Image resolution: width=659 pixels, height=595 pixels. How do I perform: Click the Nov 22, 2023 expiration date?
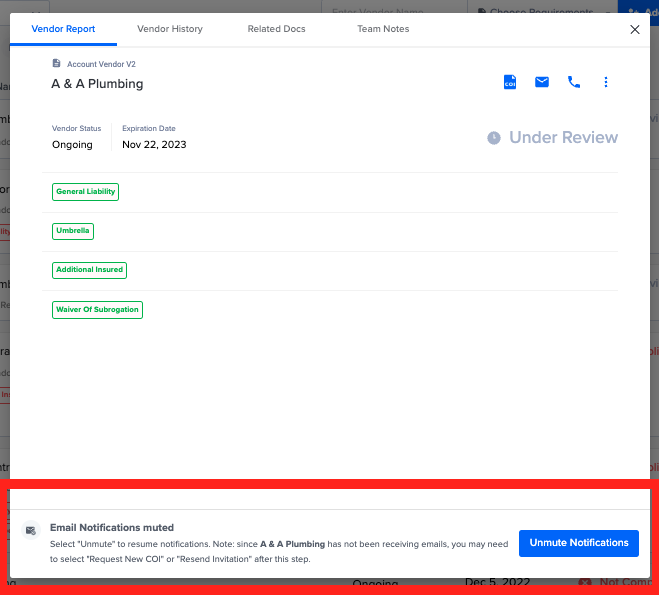(x=154, y=145)
